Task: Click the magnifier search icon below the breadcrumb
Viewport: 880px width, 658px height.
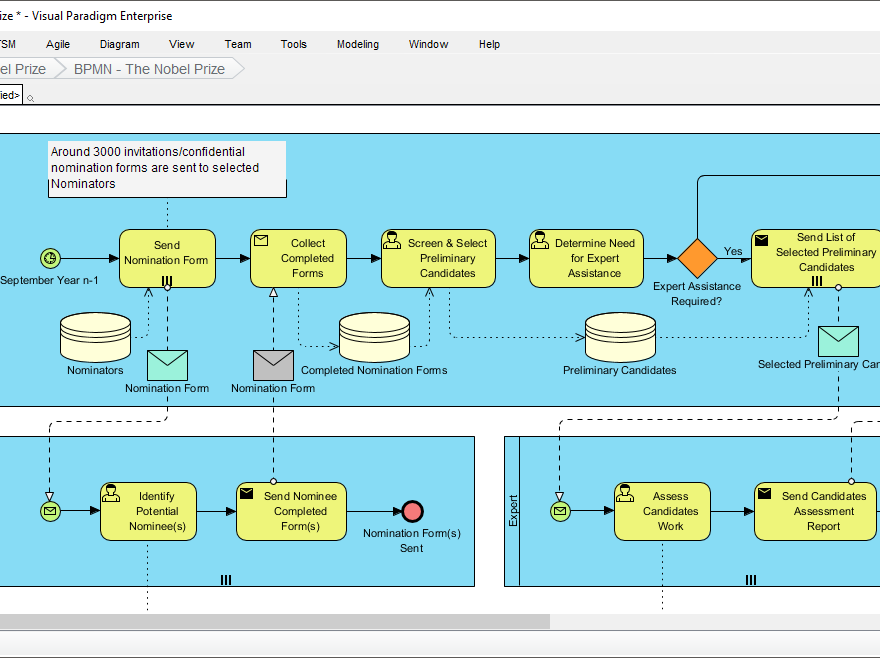Action: [29, 98]
